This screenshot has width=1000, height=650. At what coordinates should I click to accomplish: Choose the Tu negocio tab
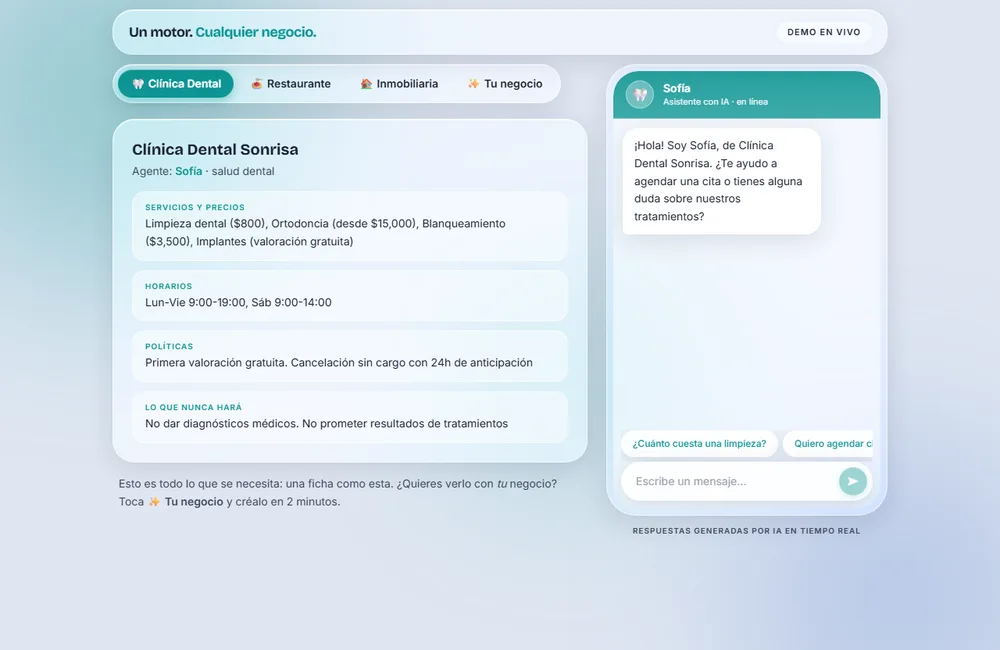point(505,84)
